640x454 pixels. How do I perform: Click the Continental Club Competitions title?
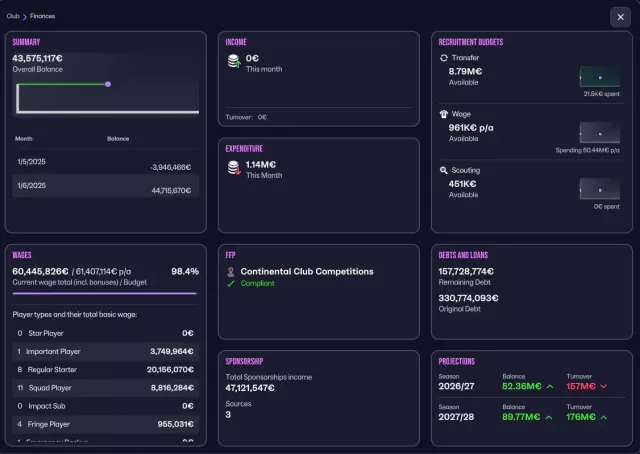307,272
